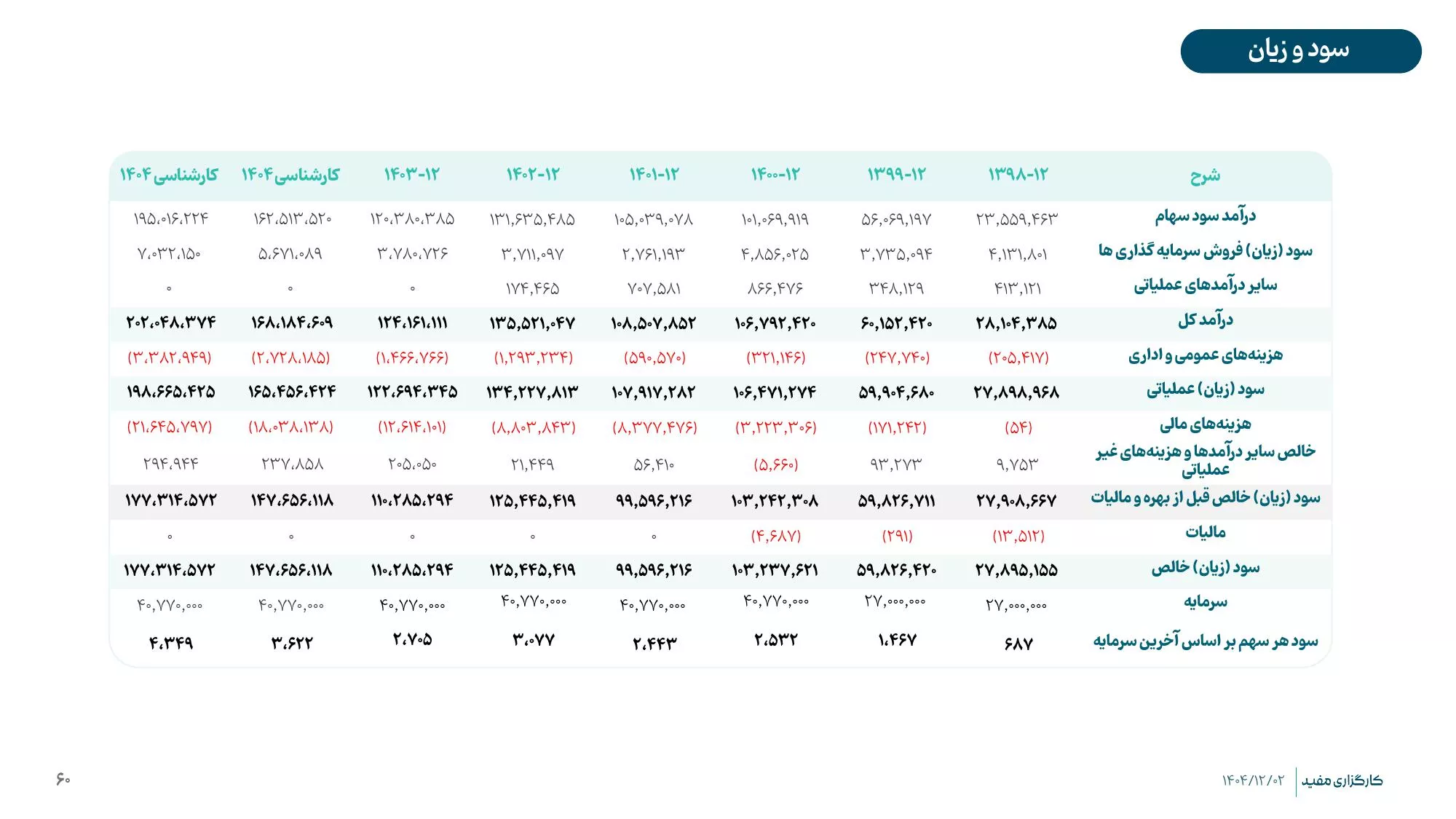Click the EPS value ۶۸۷ for ۱۳۹۸
The width and height of the screenshot is (1456, 819).
pos(1018,644)
